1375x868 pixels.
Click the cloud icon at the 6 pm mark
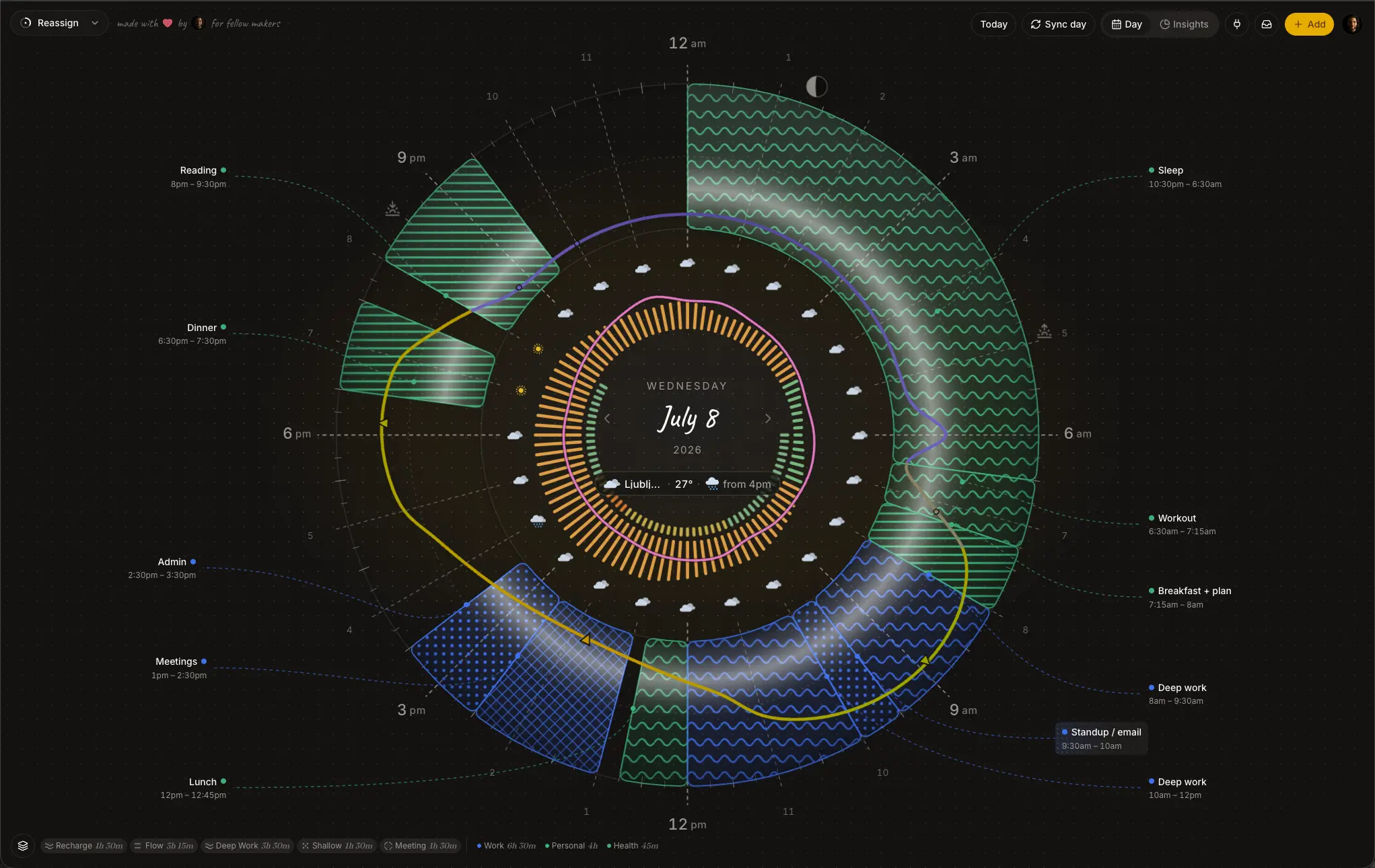tap(515, 435)
